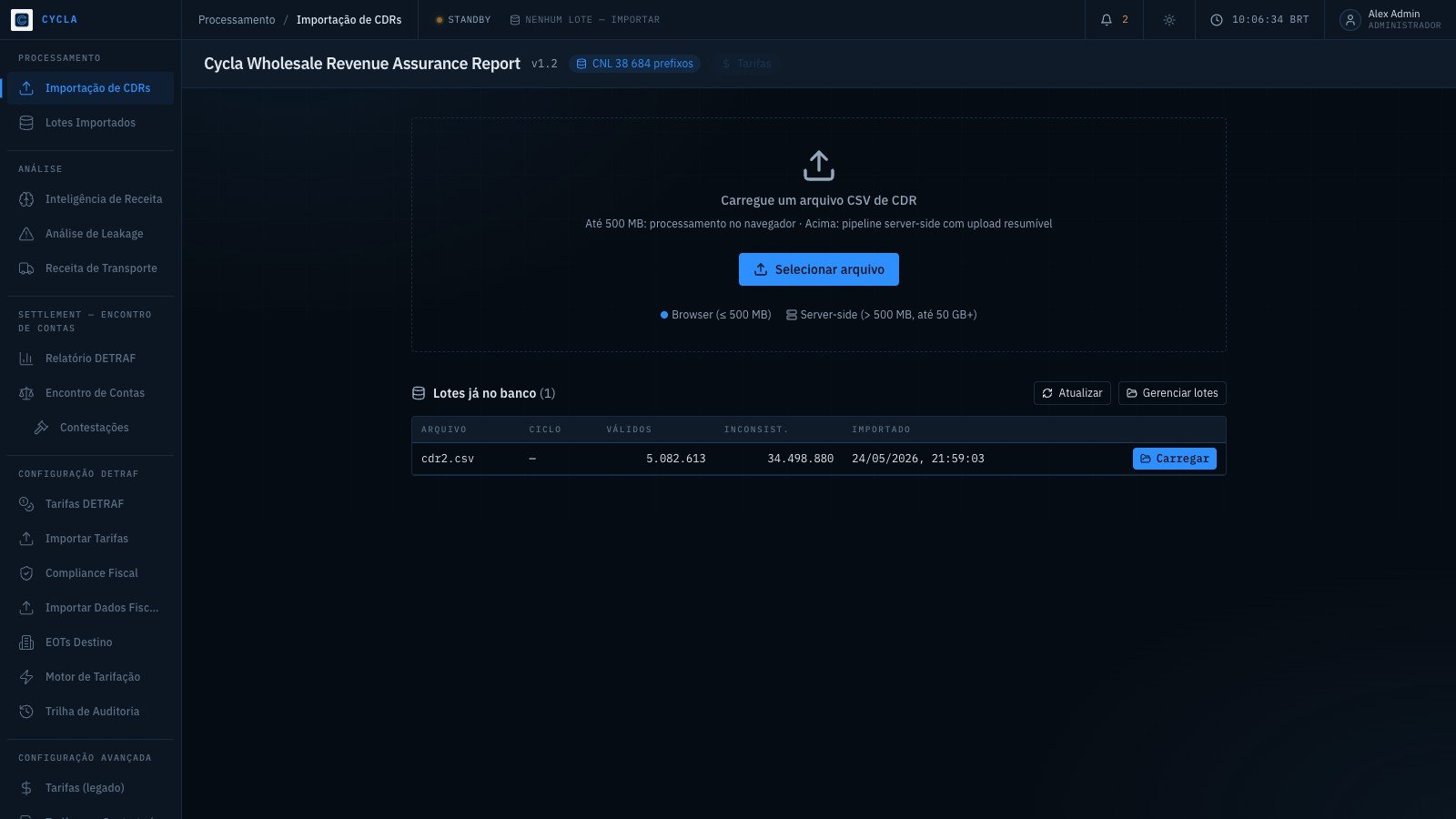Click the server icon next to Server-side
1456x819 pixels.
point(792,315)
